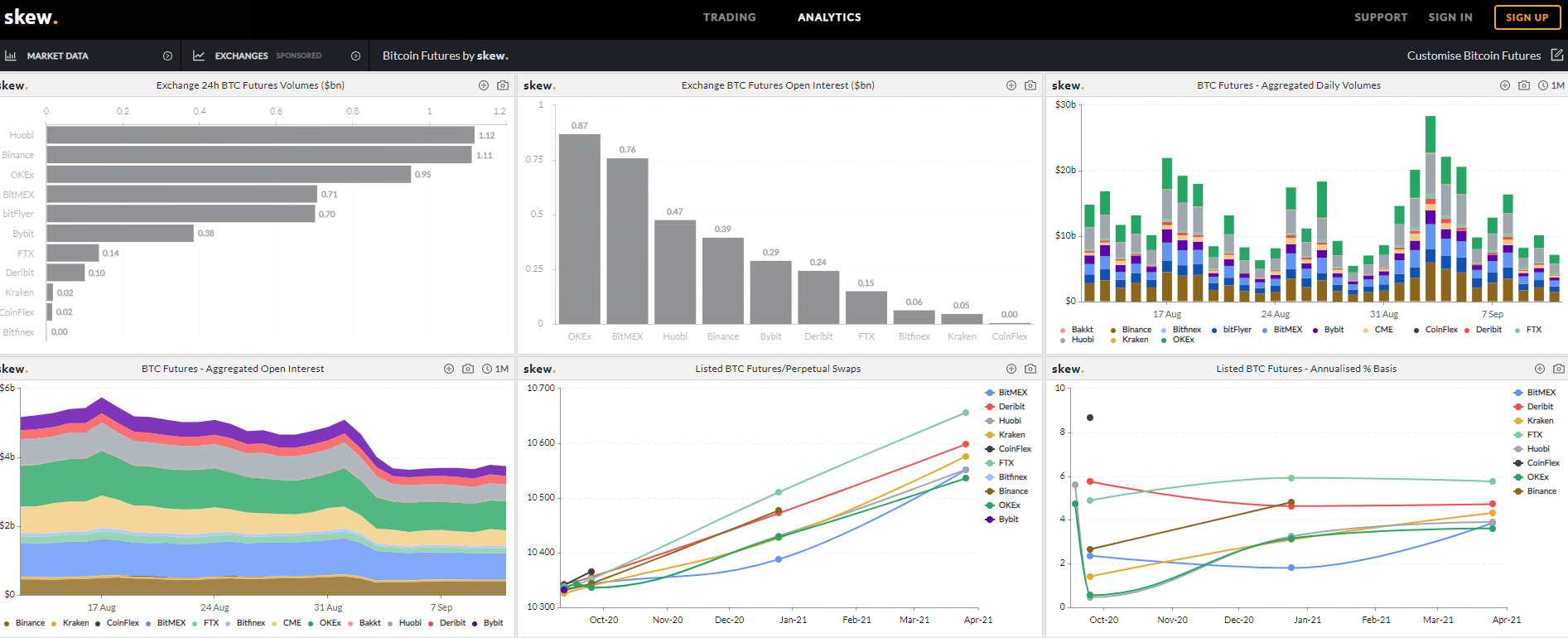Toggle BitMEX series in Perpetual Swaps legend

[x=1006, y=393]
